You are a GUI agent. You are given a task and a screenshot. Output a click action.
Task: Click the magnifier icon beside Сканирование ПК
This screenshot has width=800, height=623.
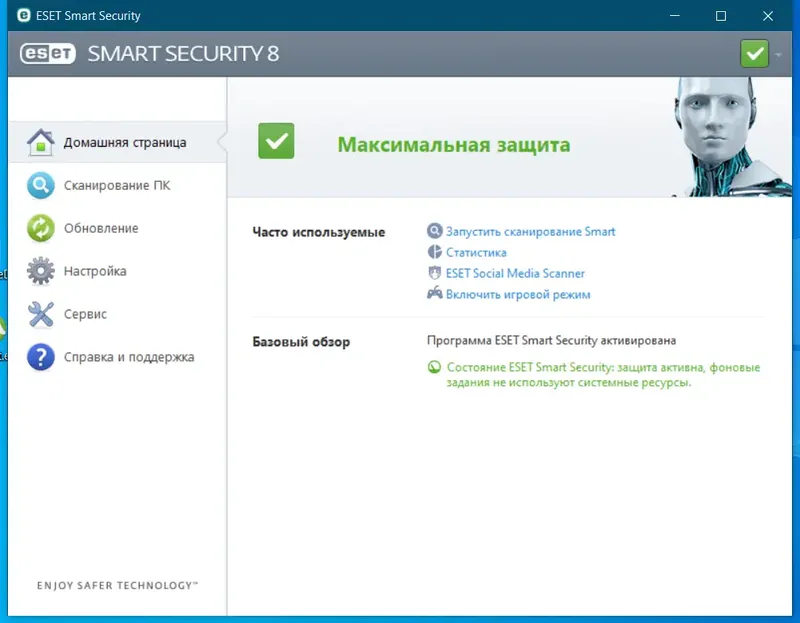click(40, 185)
